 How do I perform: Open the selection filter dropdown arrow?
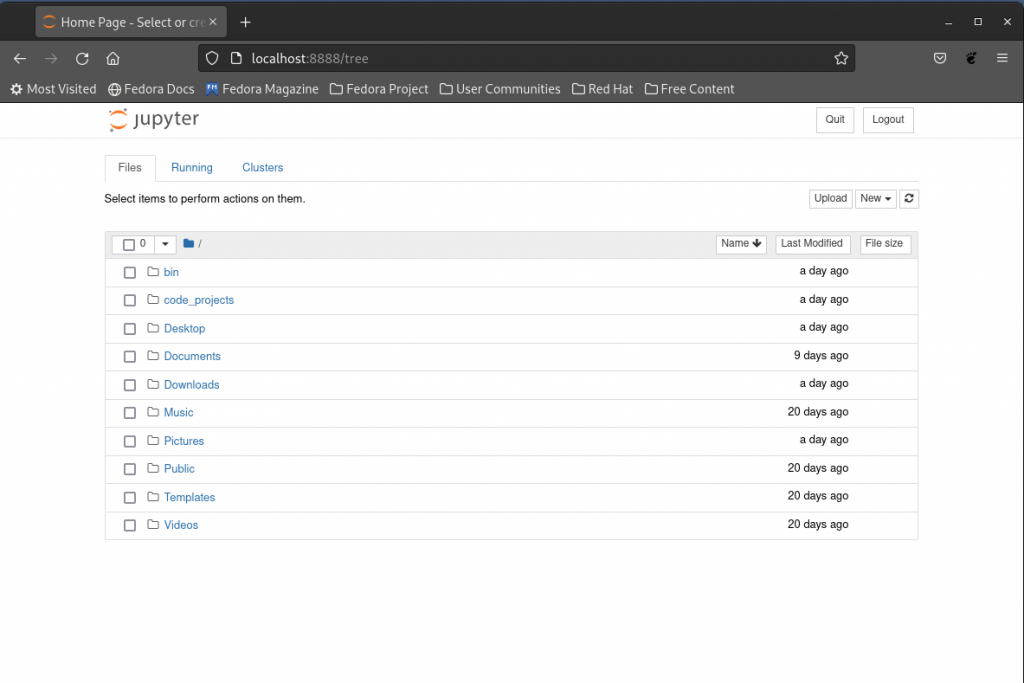[165, 245]
